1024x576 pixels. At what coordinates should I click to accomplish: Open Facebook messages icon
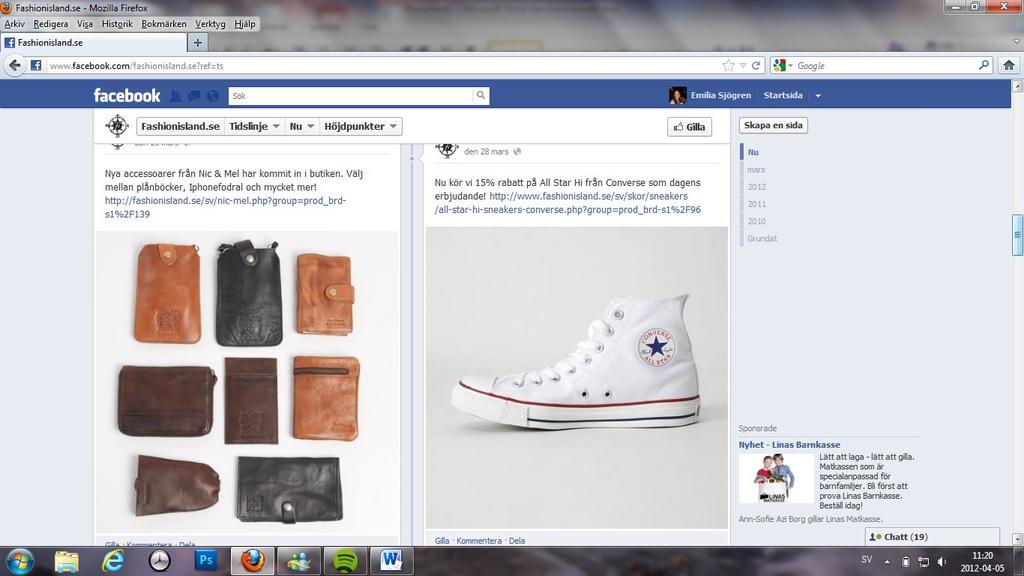[x=194, y=96]
